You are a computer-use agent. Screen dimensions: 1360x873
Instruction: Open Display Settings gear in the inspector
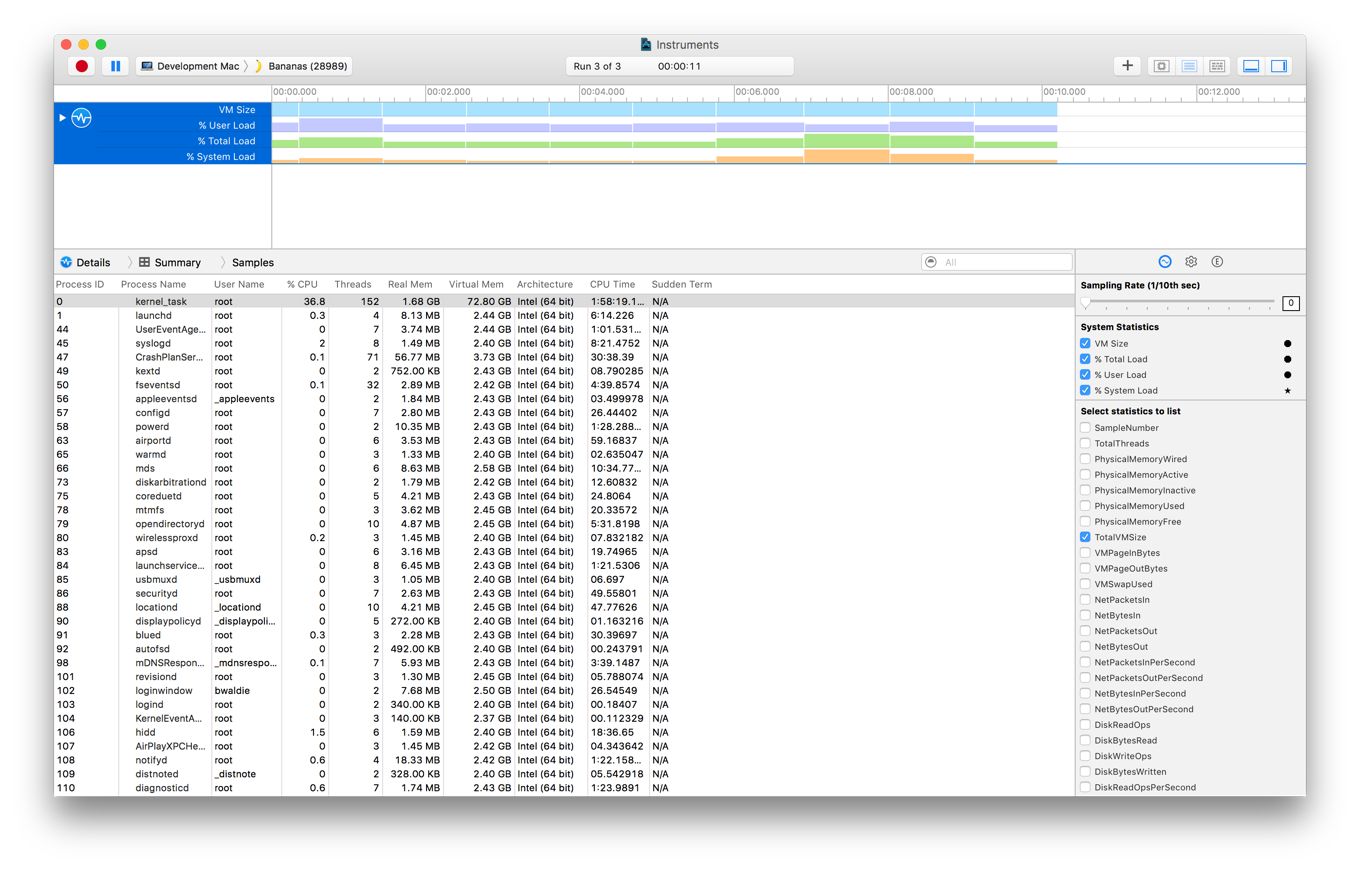(x=1190, y=260)
